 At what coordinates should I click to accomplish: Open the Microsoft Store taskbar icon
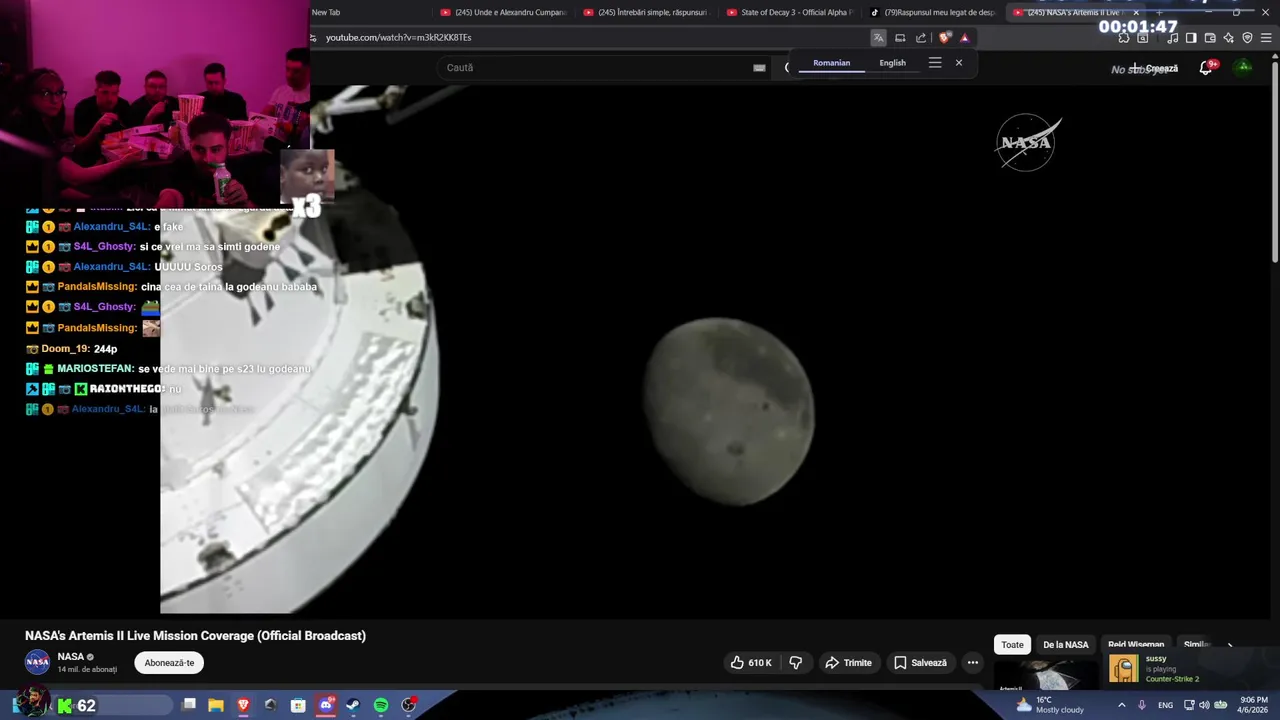pyautogui.click(x=298, y=705)
